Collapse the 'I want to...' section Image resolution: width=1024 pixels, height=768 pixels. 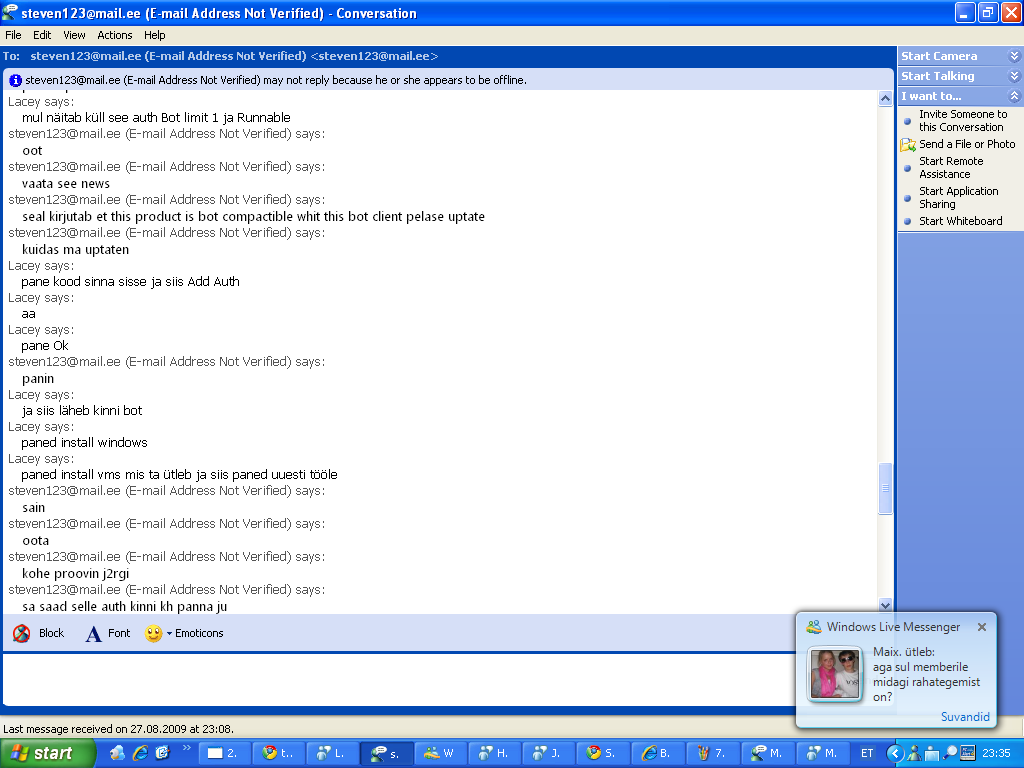[x=1014, y=97]
